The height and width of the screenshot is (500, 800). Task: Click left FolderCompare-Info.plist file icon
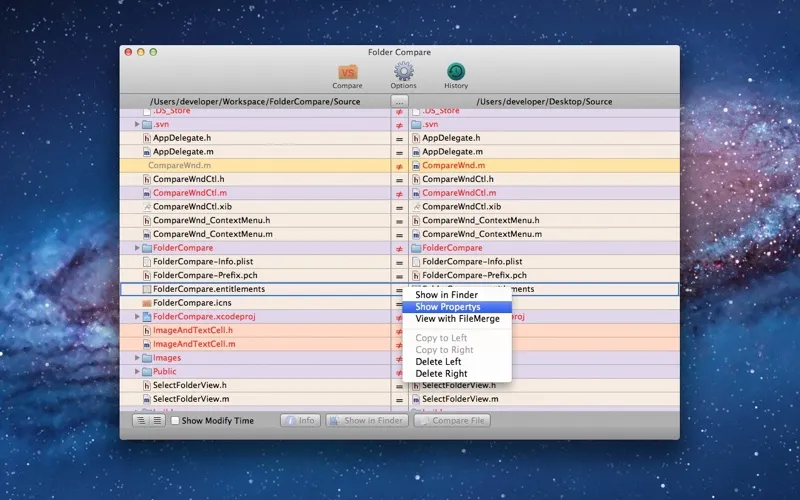[x=147, y=262]
